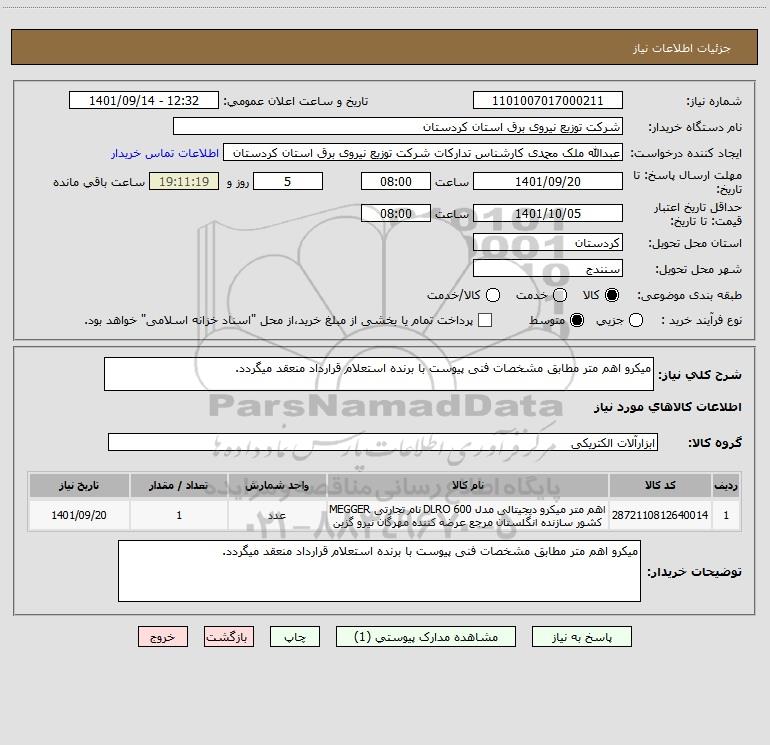Click the announcement date field 1401/09/14 - 12:32
This screenshot has width=770, height=745.
(144, 100)
